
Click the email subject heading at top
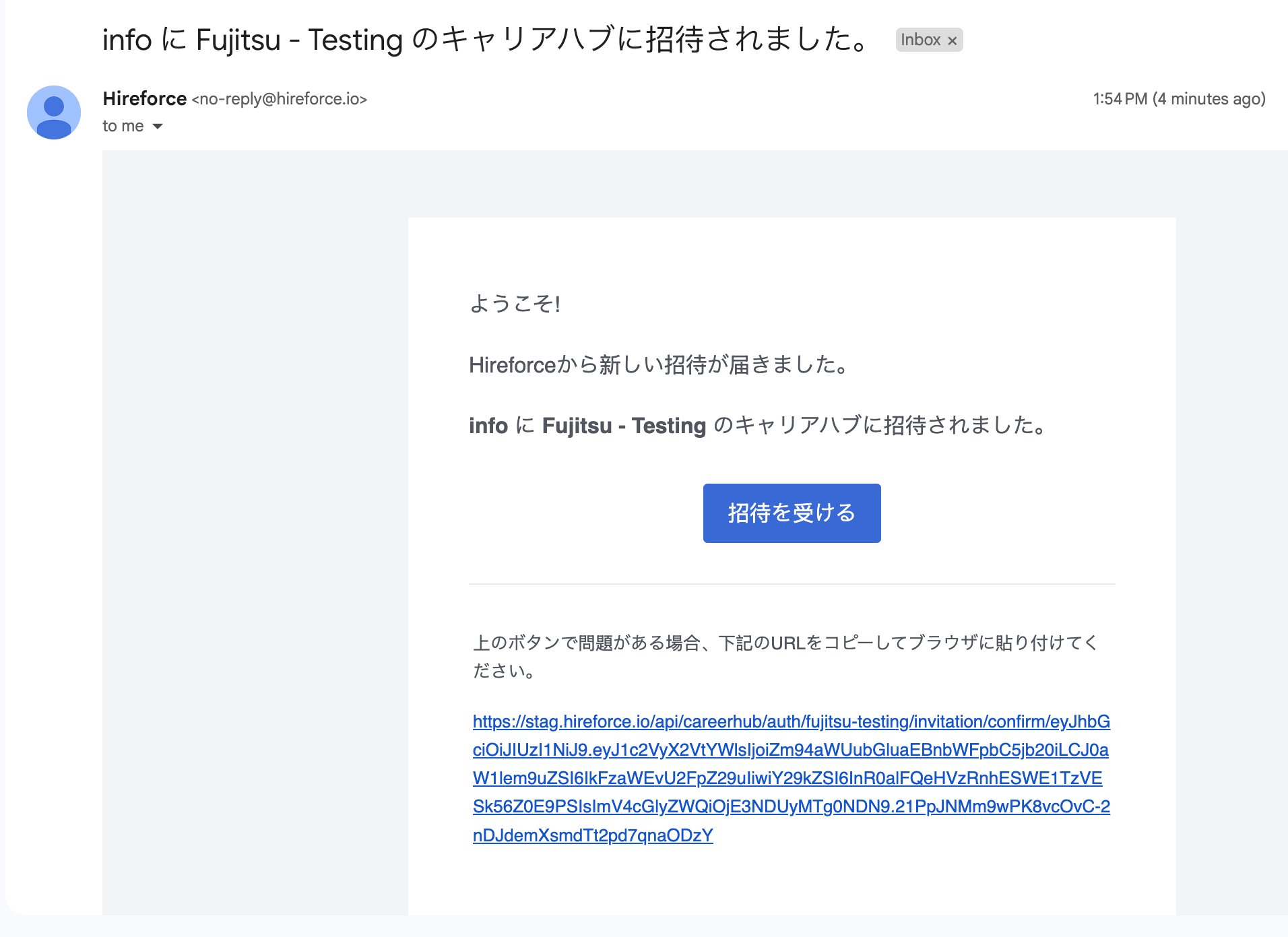tap(485, 40)
